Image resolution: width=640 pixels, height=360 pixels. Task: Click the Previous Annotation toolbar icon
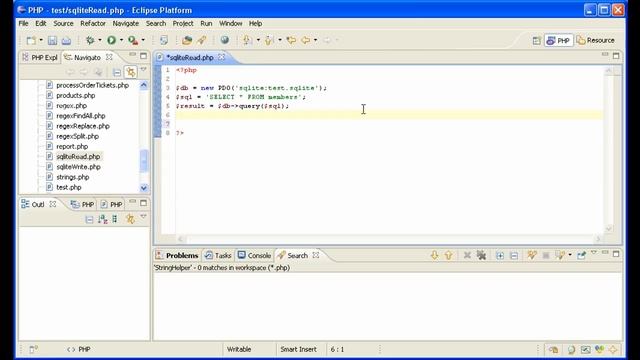point(269,40)
